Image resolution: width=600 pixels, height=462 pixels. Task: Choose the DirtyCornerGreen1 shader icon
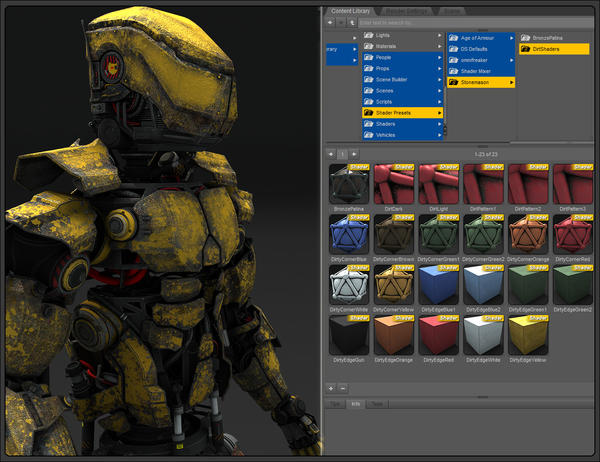[x=439, y=234]
